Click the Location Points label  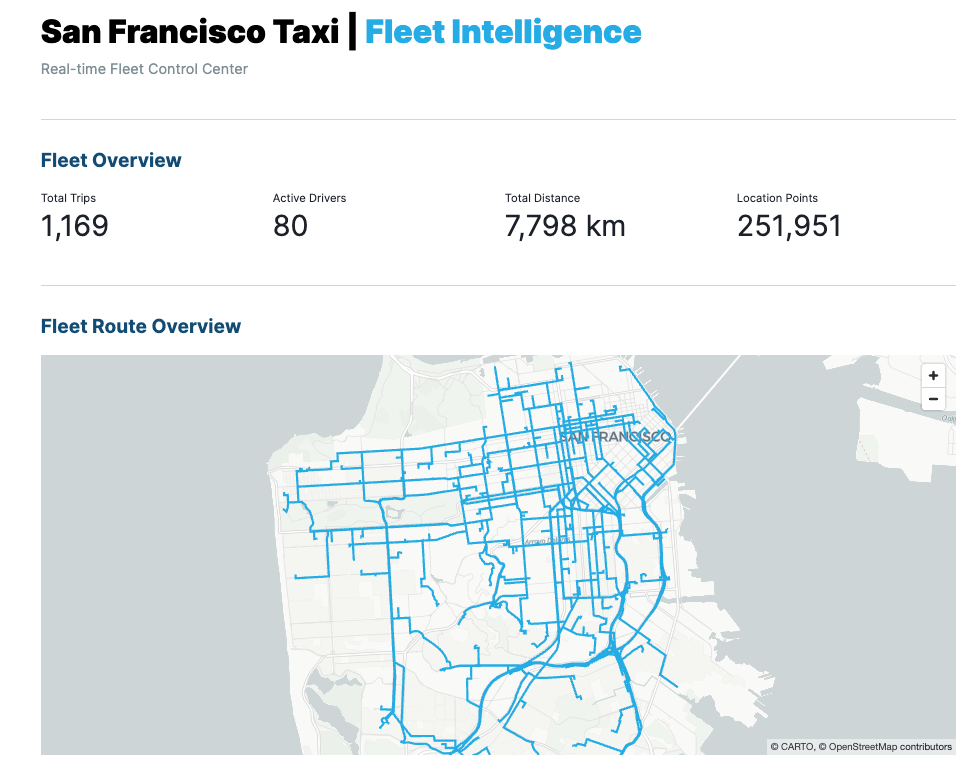(x=777, y=198)
